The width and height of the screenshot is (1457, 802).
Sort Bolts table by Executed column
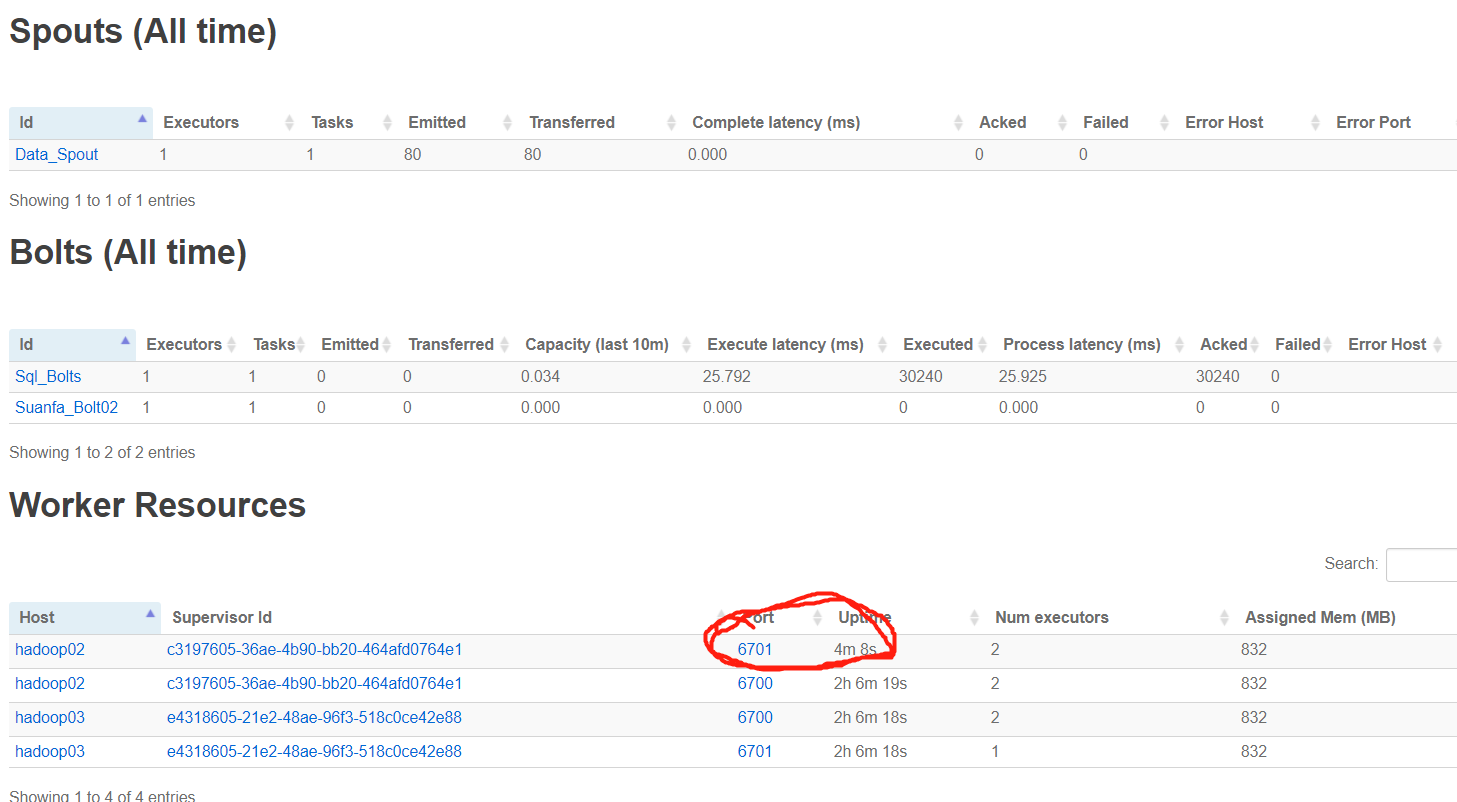(x=943, y=344)
